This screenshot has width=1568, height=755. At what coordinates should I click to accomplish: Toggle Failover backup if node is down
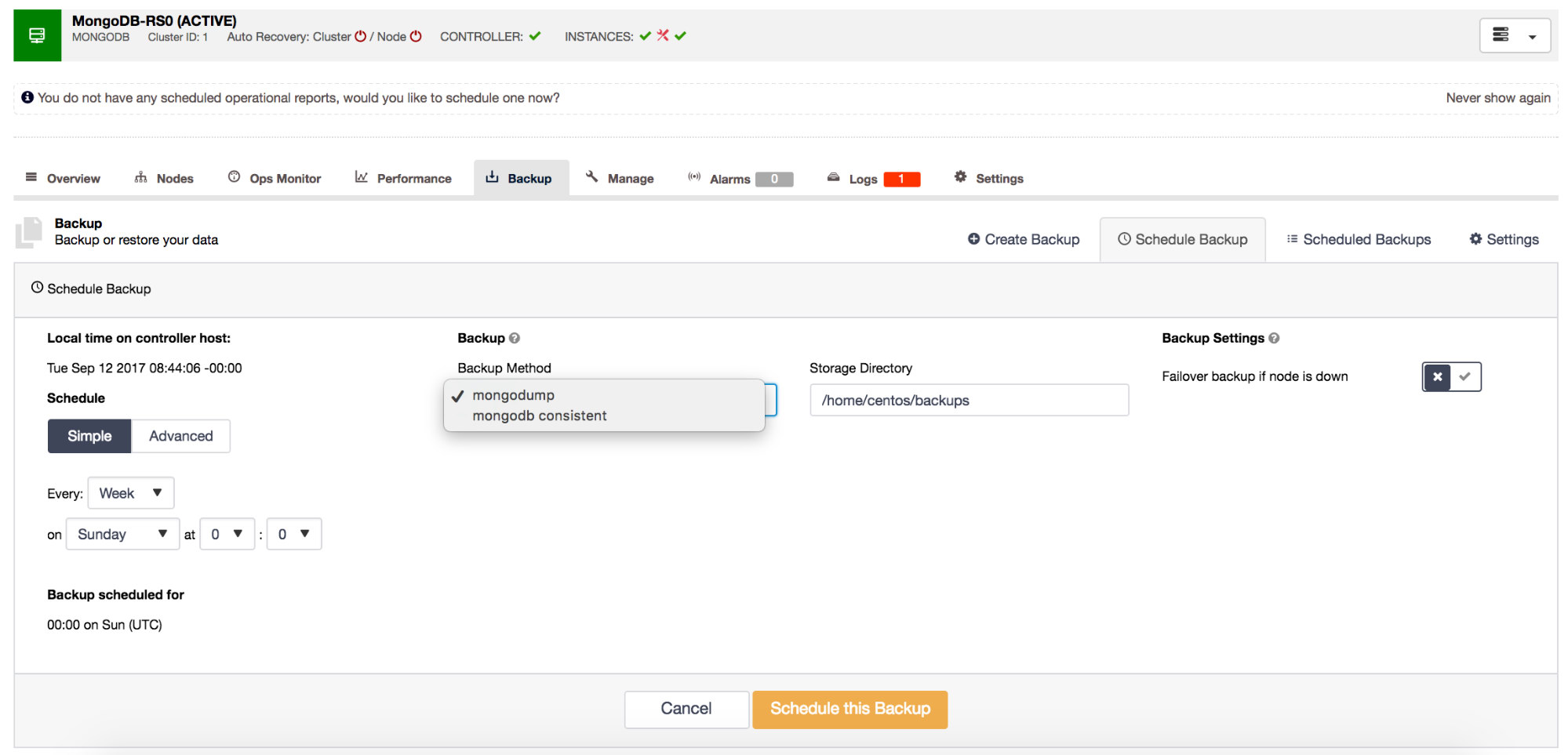tap(1451, 376)
